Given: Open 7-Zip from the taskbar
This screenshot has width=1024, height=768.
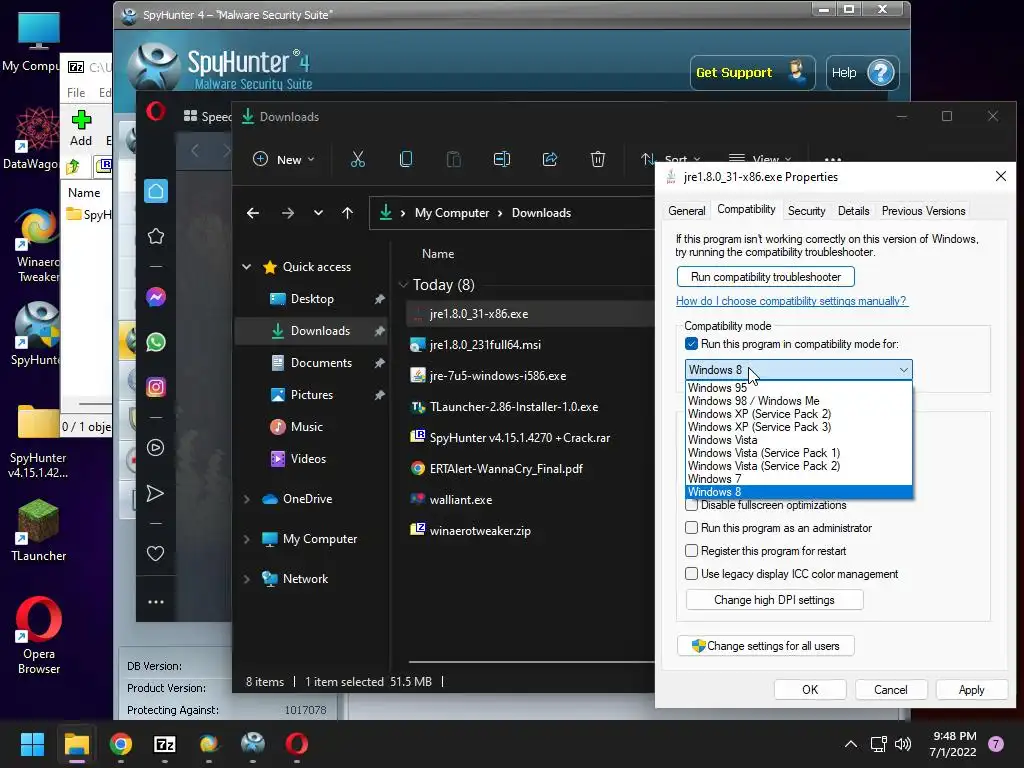Looking at the screenshot, I should 165,744.
